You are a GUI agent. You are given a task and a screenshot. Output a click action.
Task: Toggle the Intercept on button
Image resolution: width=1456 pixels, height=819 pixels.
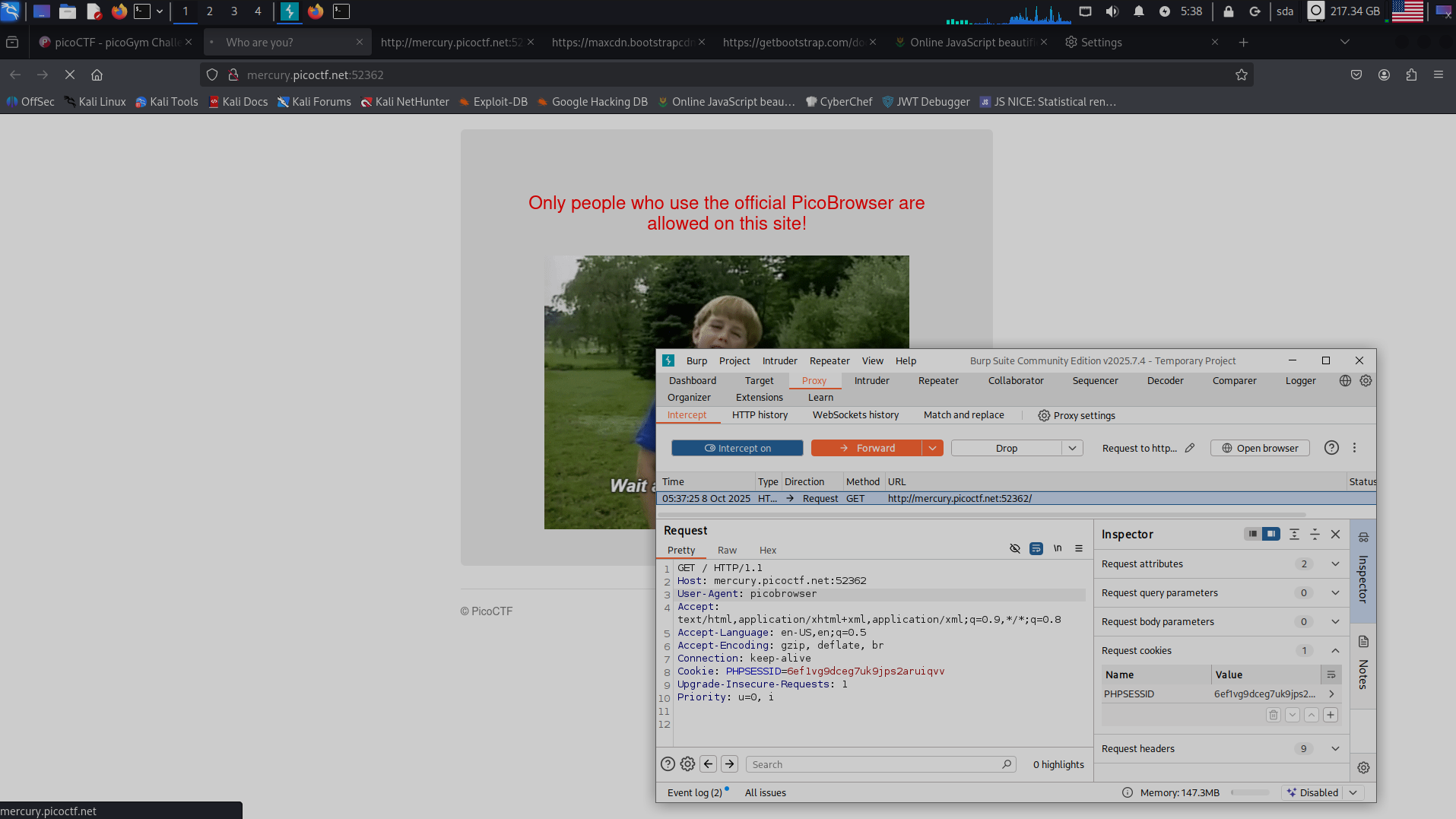[x=737, y=448]
